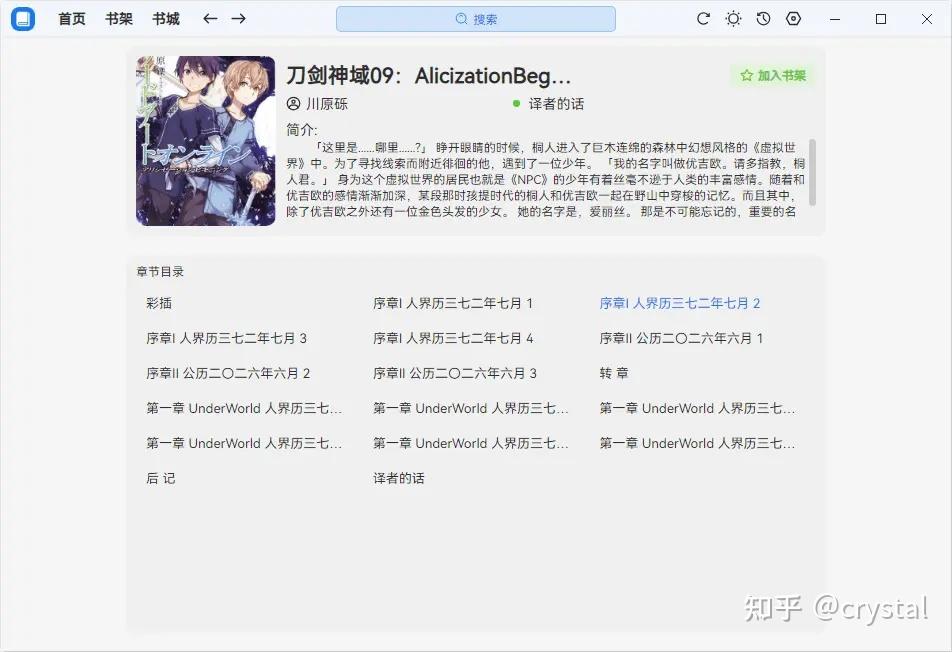Image resolution: width=952 pixels, height=652 pixels.
Task: Open the brightness/theme settings icon
Action: [733, 18]
